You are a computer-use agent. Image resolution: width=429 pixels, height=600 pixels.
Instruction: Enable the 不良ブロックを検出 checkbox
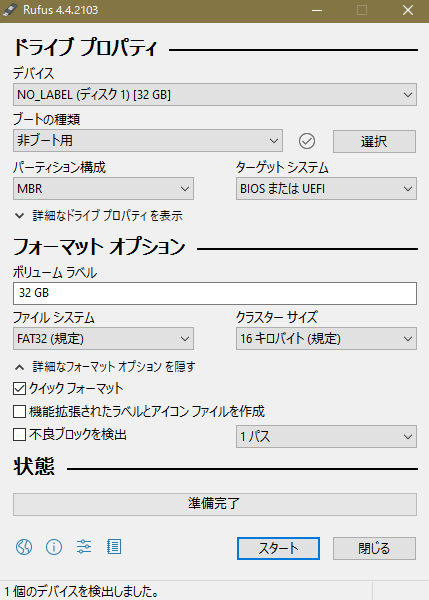click(x=19, y=435)
